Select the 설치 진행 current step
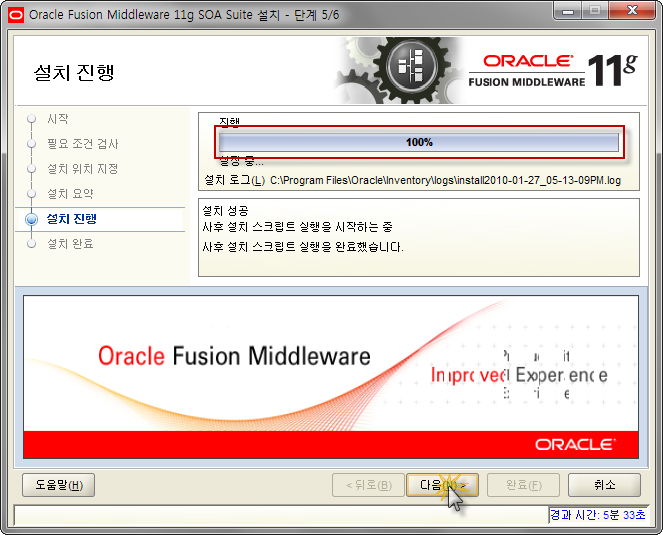Viewport: 663px width, 535px height. pos(71,219)
